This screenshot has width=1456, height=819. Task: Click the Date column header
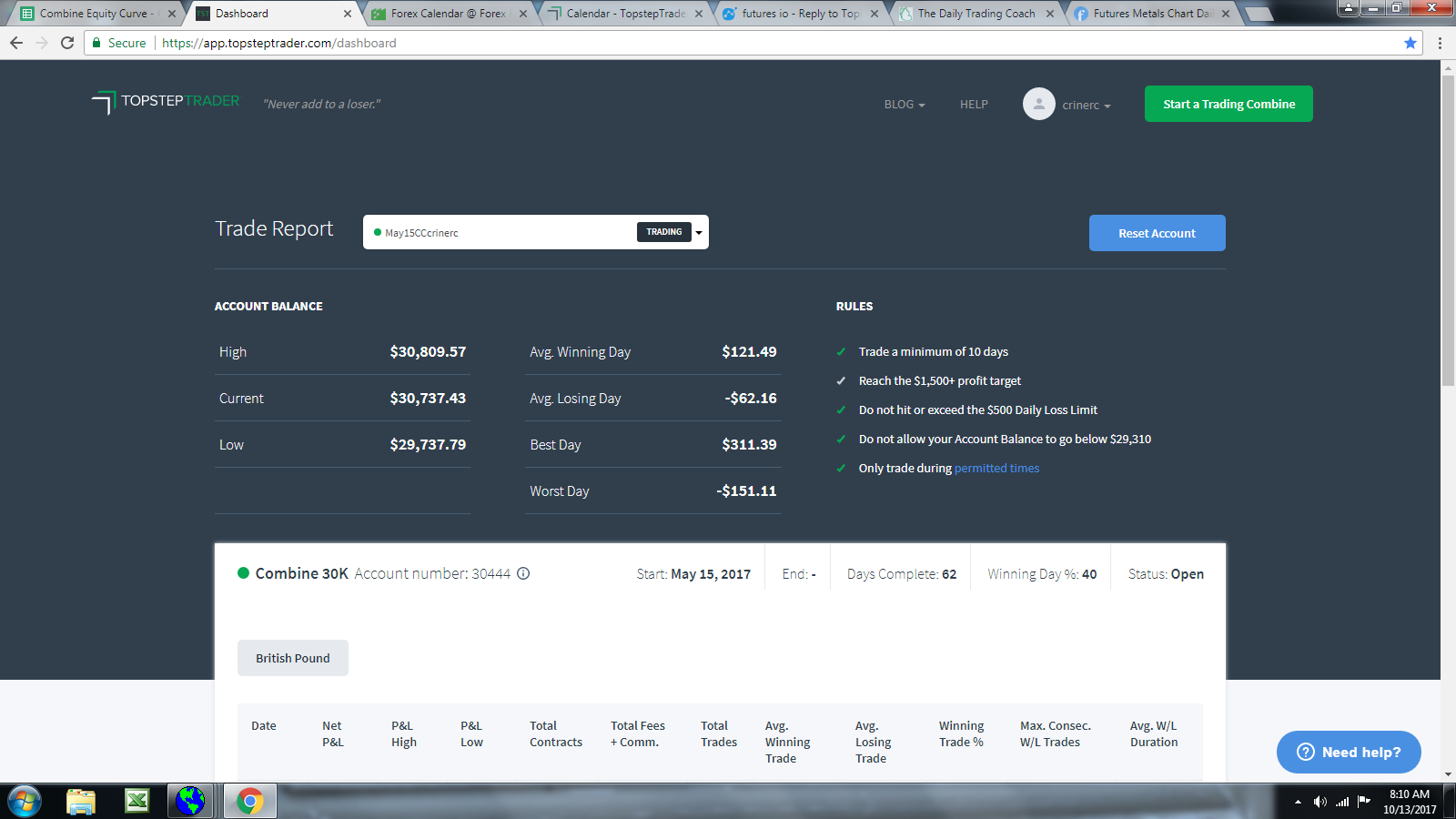264,726
